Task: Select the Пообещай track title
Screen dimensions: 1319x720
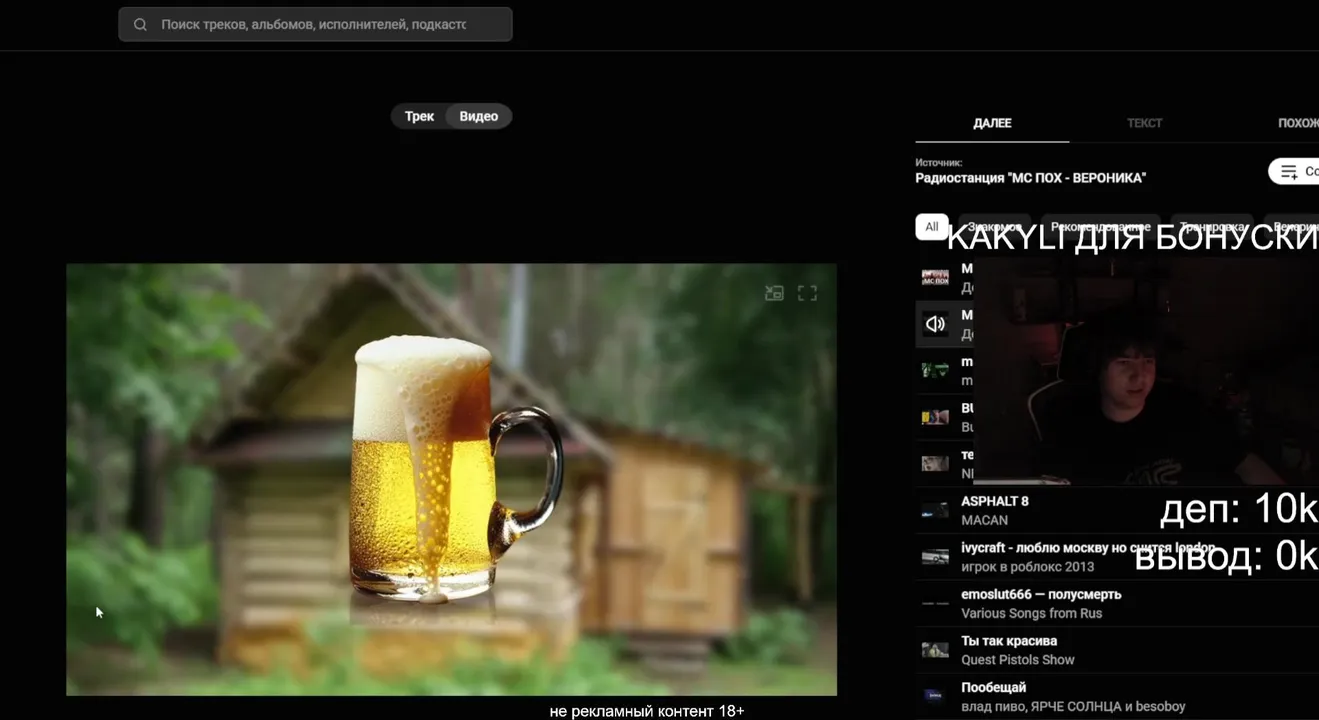Action: (994, 688)
